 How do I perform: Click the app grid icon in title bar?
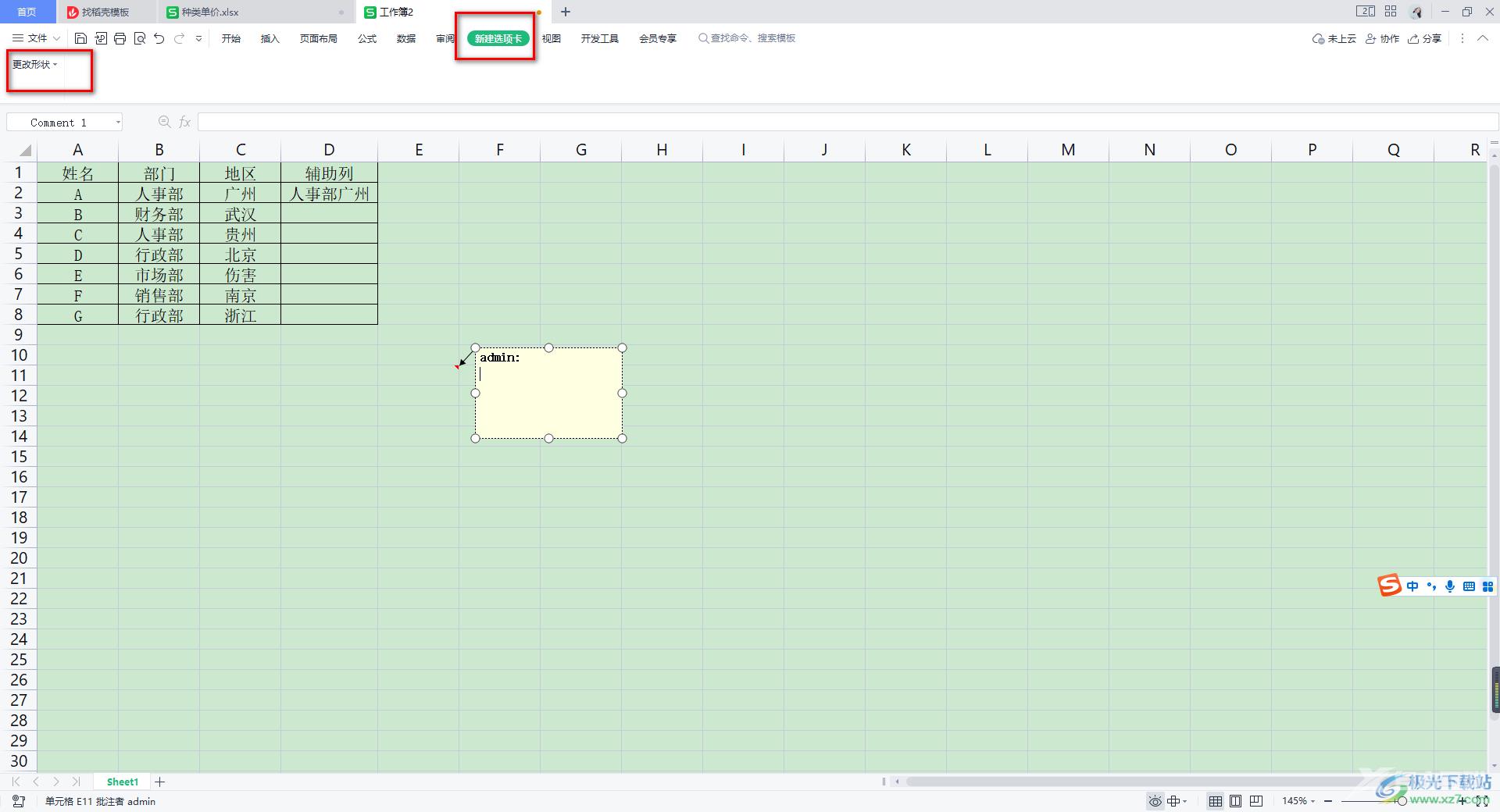(1391, 12)
